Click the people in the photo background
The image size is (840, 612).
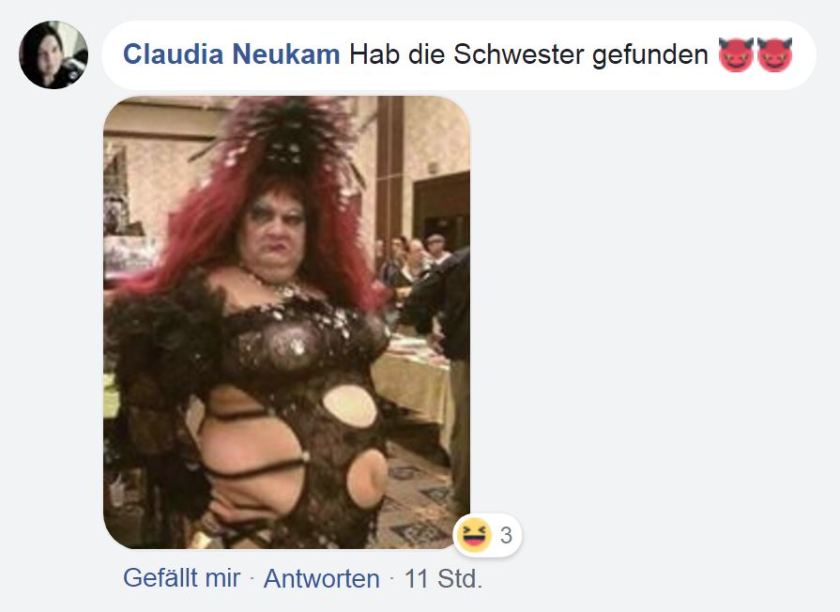tap(412, 257)
